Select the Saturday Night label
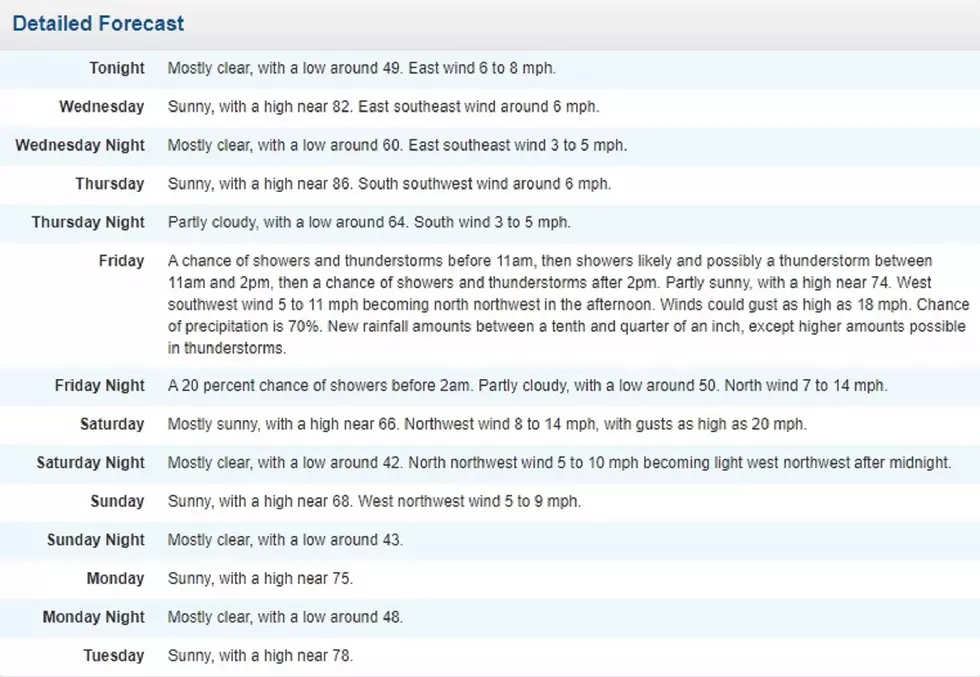The width and height of the screenshot is (980, 677). (x=91, y=463)
